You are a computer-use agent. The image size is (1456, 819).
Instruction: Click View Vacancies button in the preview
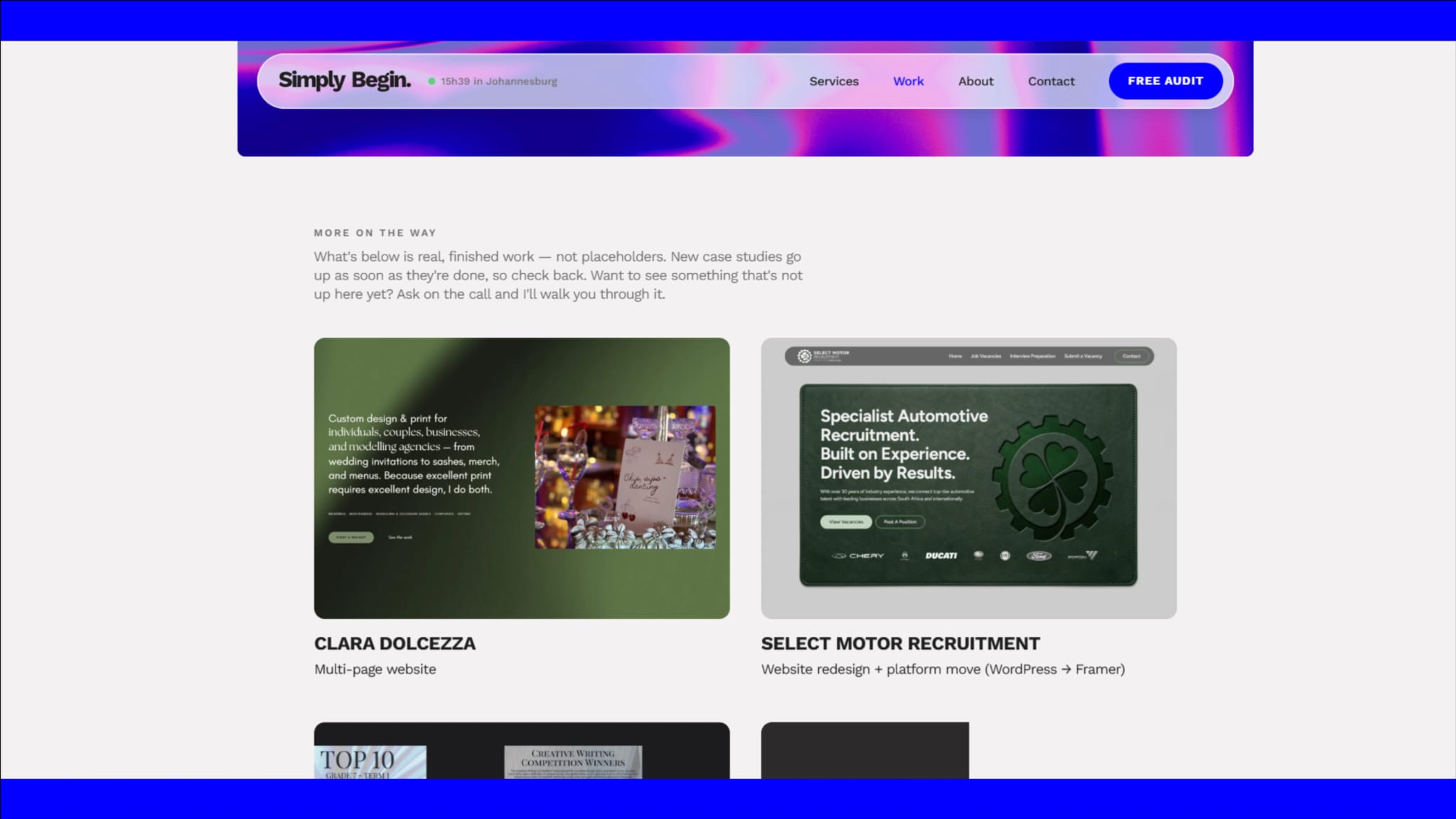pyautogui.click(x=846, y=522)
